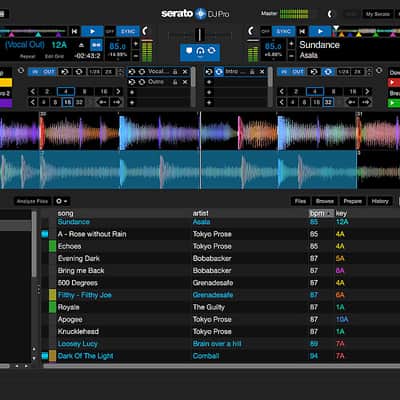
Task: Open the Browse panel
Action: [325, 201]
